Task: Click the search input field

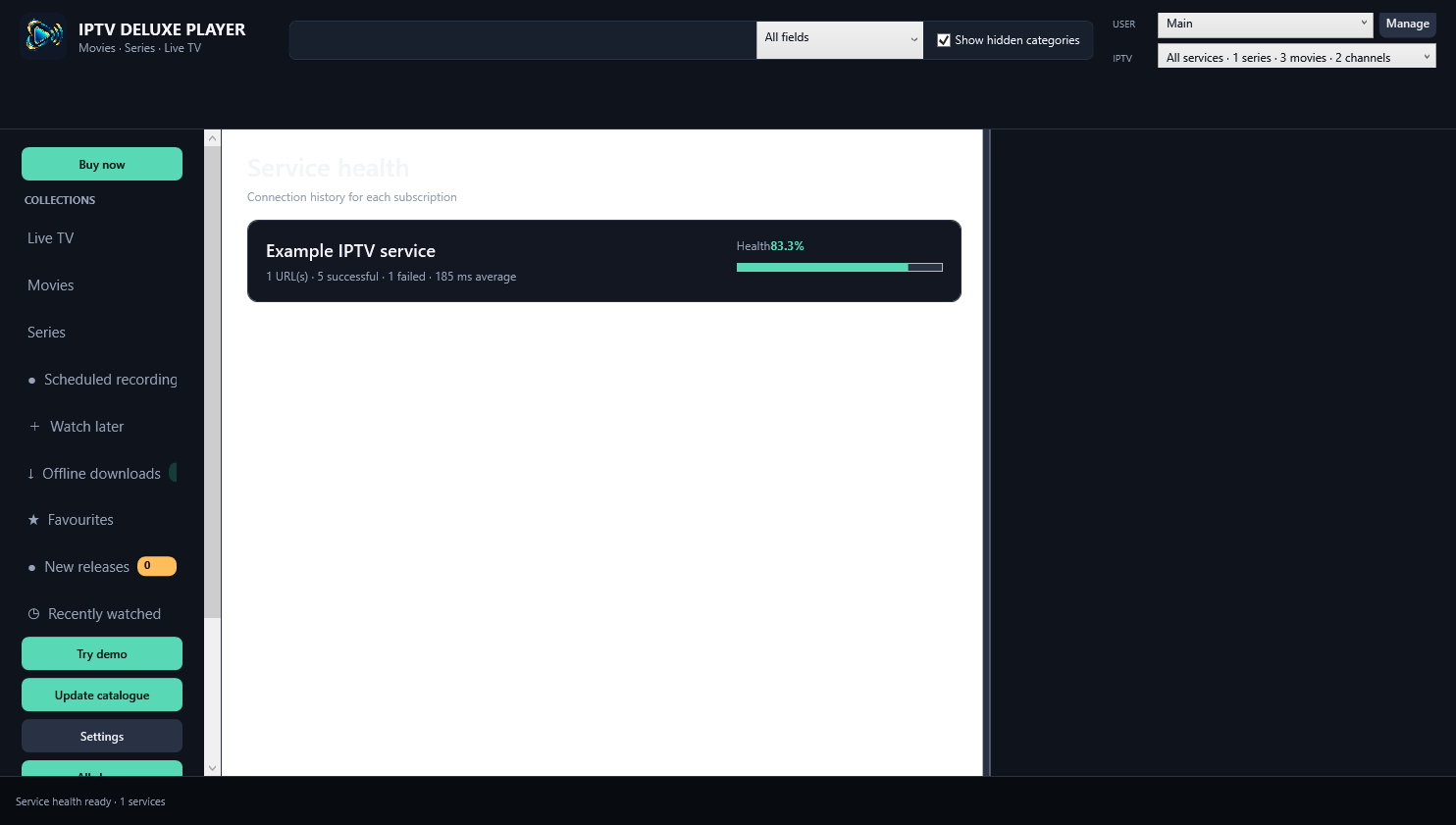Action: pyautogui.click(x=523, y=40)
